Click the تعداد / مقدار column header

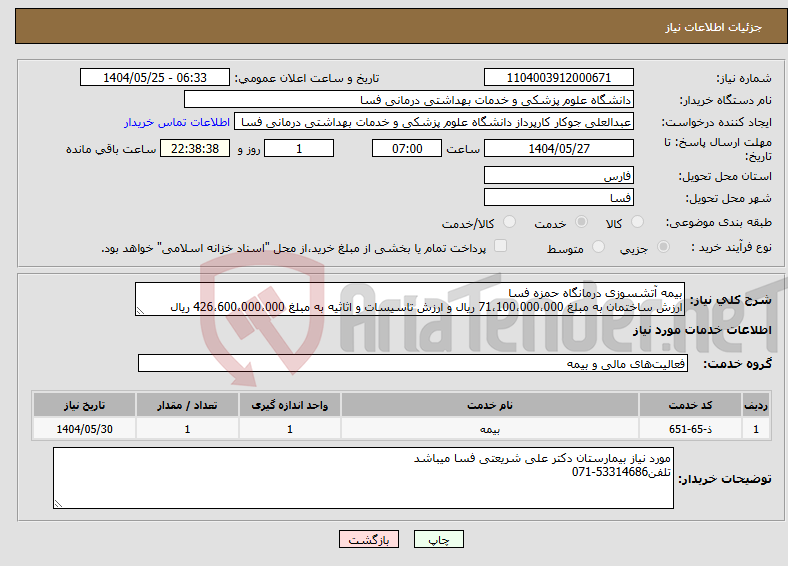click(187, 405)
